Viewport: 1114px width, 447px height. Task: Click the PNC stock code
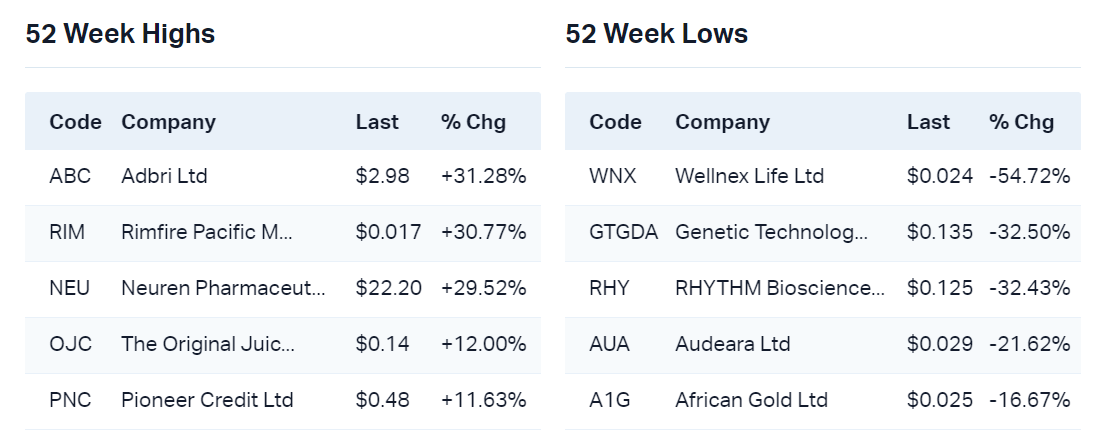point(70,400)
